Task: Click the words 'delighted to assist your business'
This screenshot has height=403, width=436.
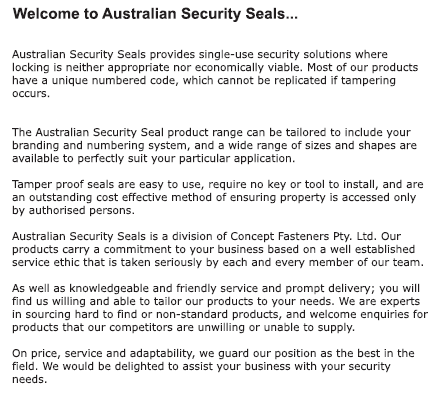Action: [203, 366]
